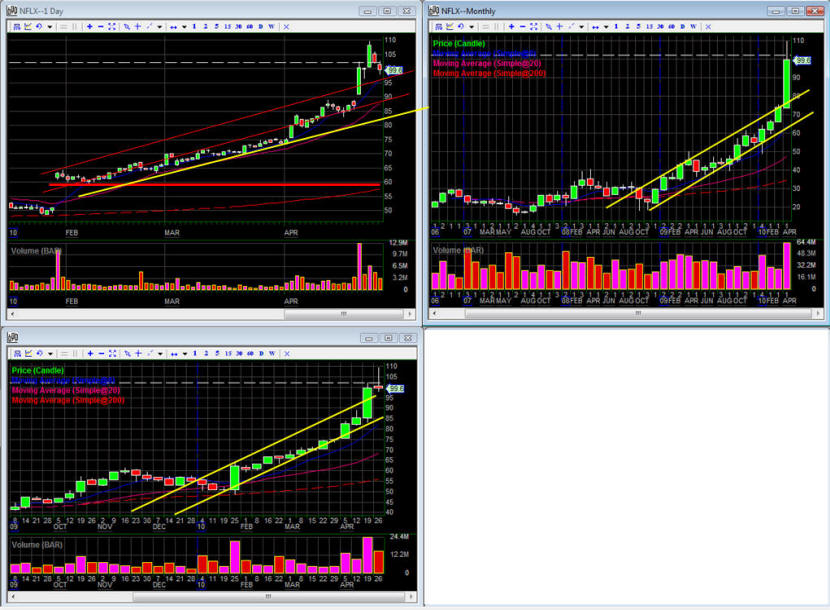Image resolution: width=830 pixels, height=610 pixels.
Task: Click zoom out minus icon in bottom-left chart toolbar
Action: (101, 353)
